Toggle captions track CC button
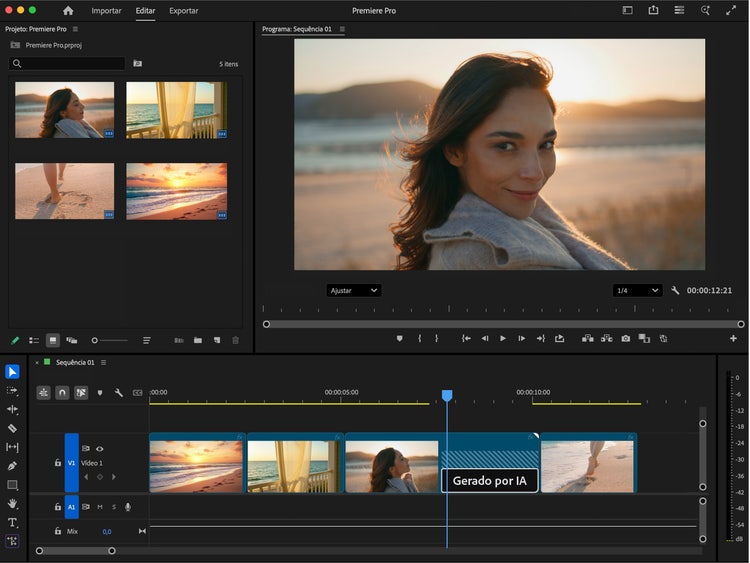The height and width of the screenshot is (563, 750). tap(137, 393)
